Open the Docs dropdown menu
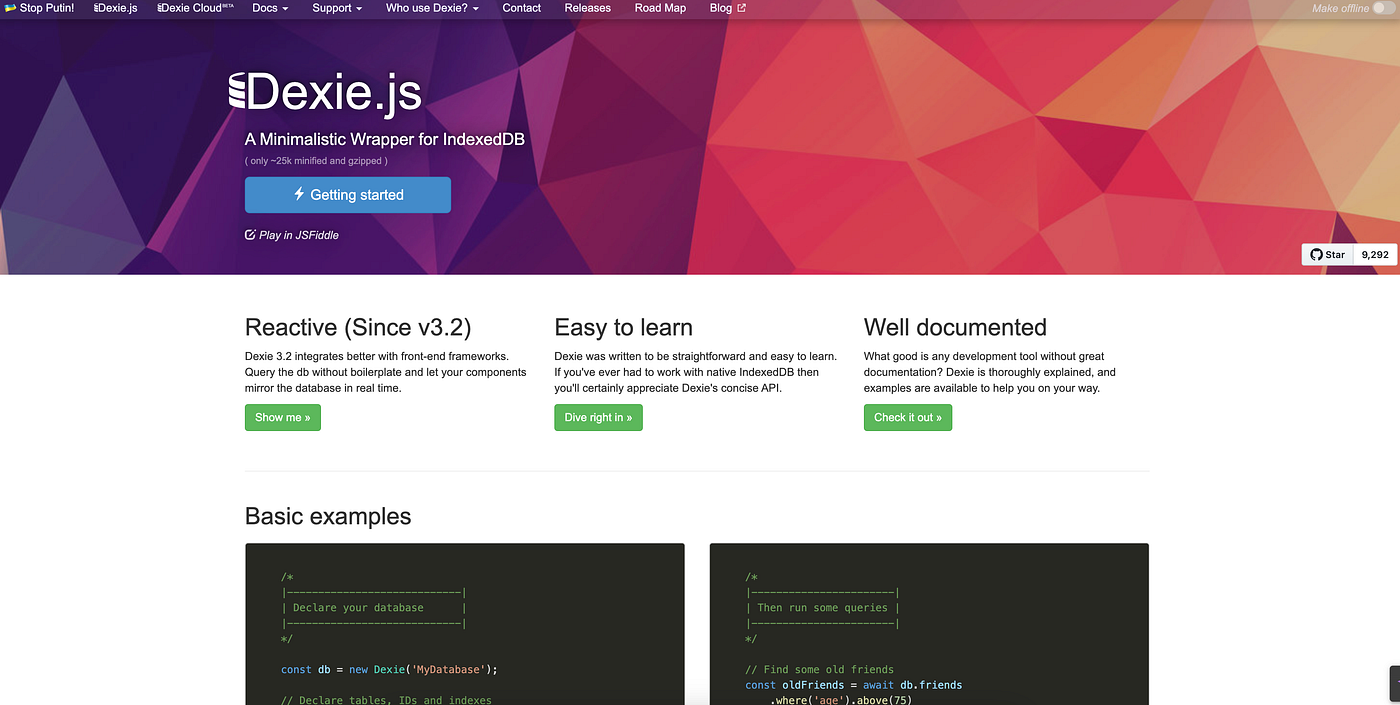1400x705 pixels. point(270,8)
